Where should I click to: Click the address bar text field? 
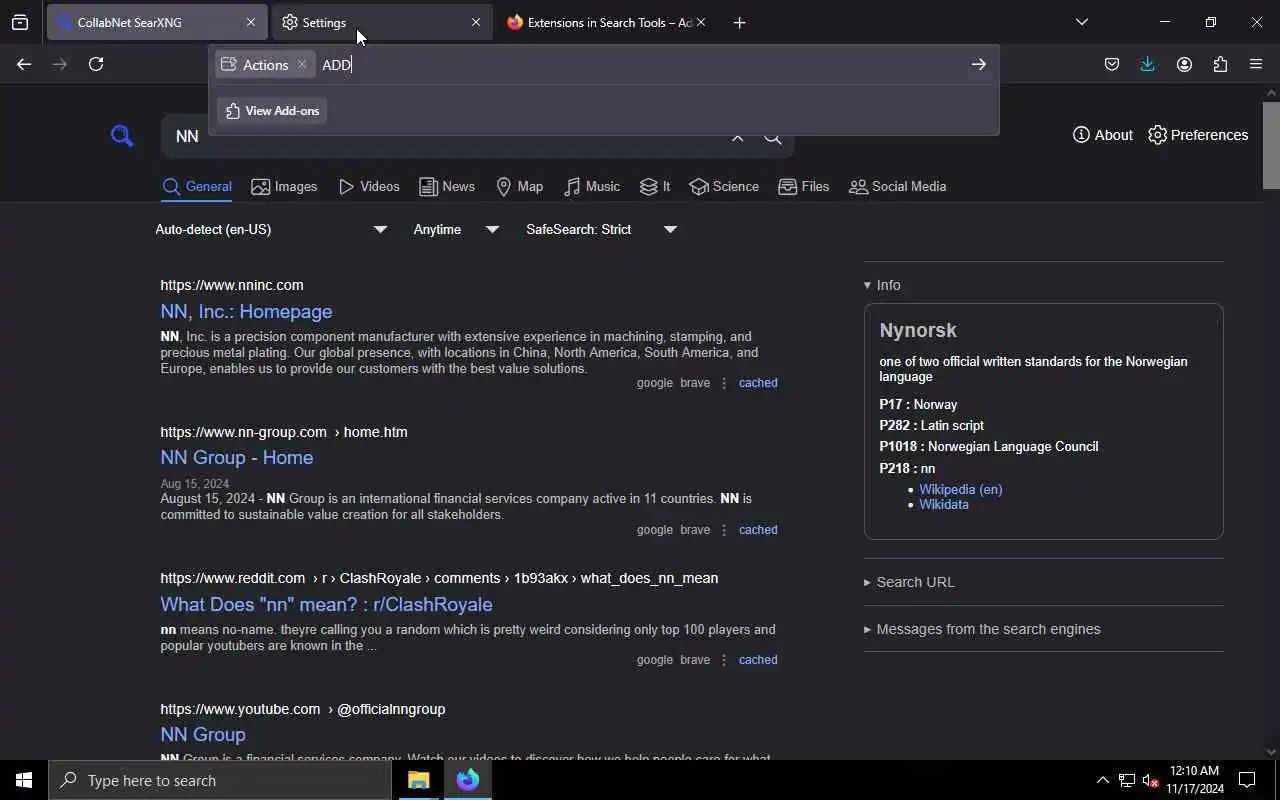[x=640, y=64]
